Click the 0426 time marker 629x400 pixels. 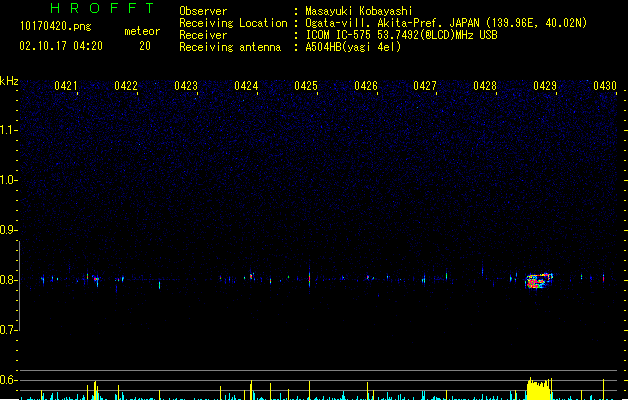pyautogui.click(x=366, y=86)
